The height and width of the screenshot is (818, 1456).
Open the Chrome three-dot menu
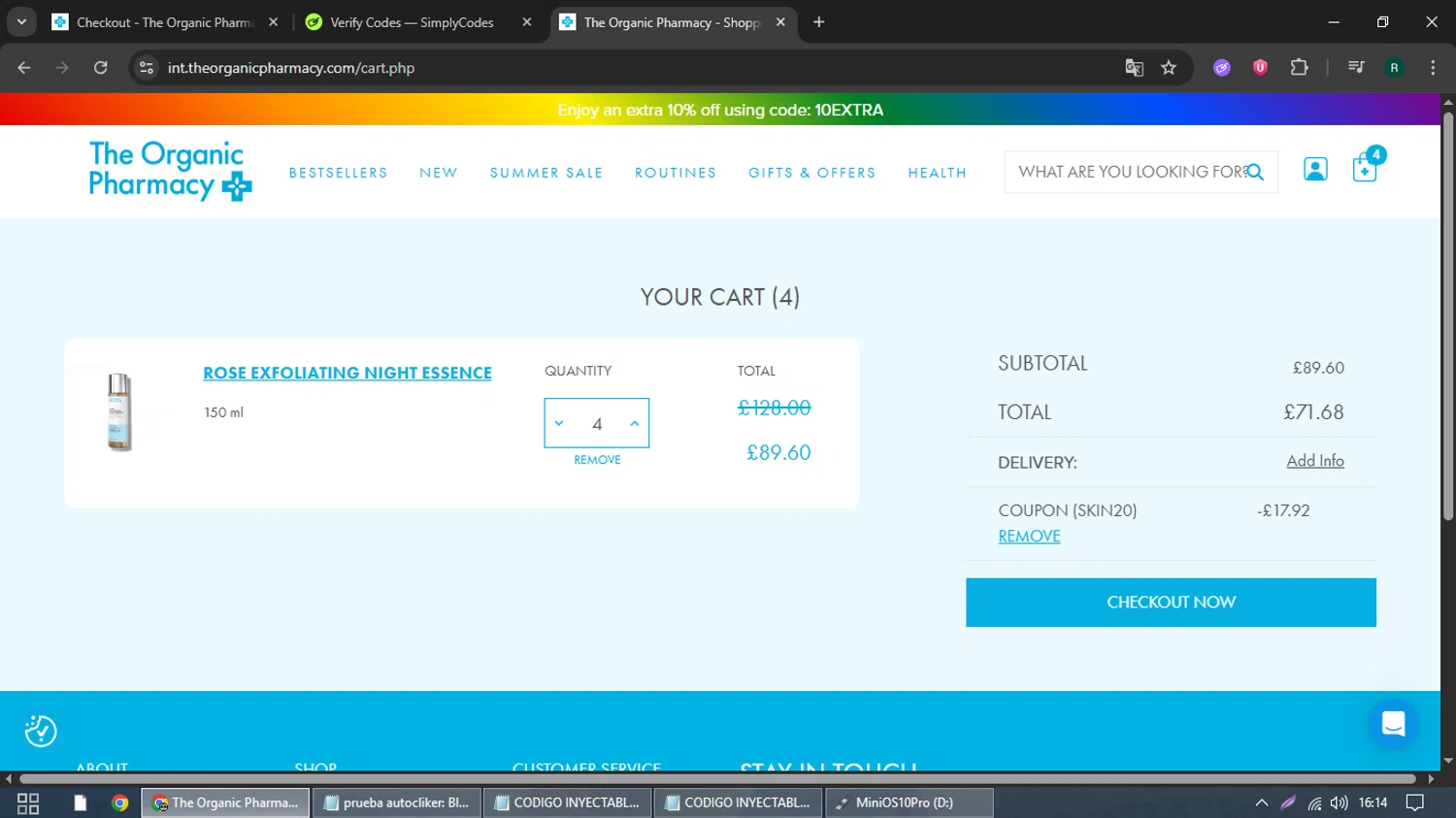coord(1433,68)
